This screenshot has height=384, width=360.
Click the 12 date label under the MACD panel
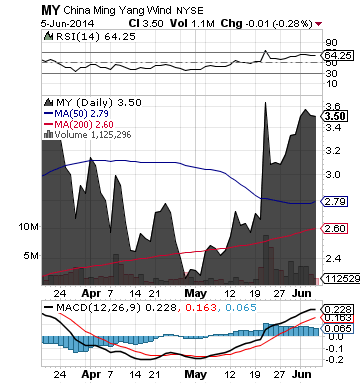(x=230, y=374)
